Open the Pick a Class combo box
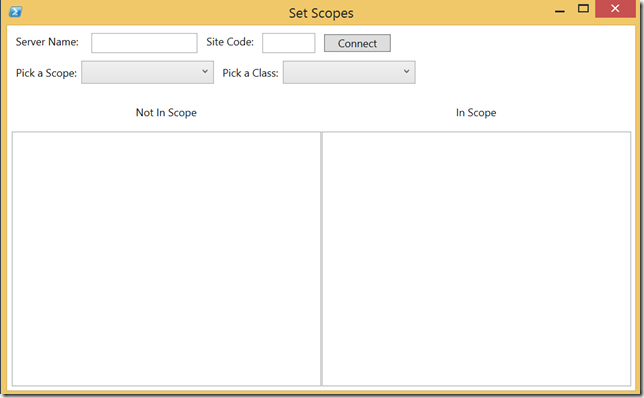Image resolution: width=644 pixels, height=398 pixels. pyautogui.click(x=349, y=72)
